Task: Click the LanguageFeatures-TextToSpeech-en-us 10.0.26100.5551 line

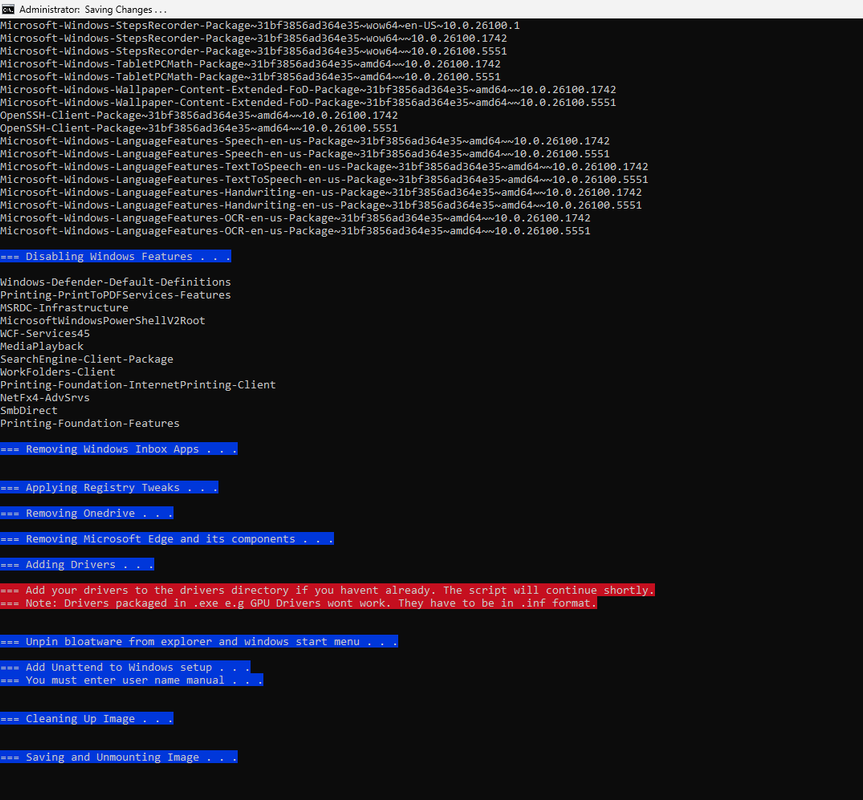Action: (324, 179)
